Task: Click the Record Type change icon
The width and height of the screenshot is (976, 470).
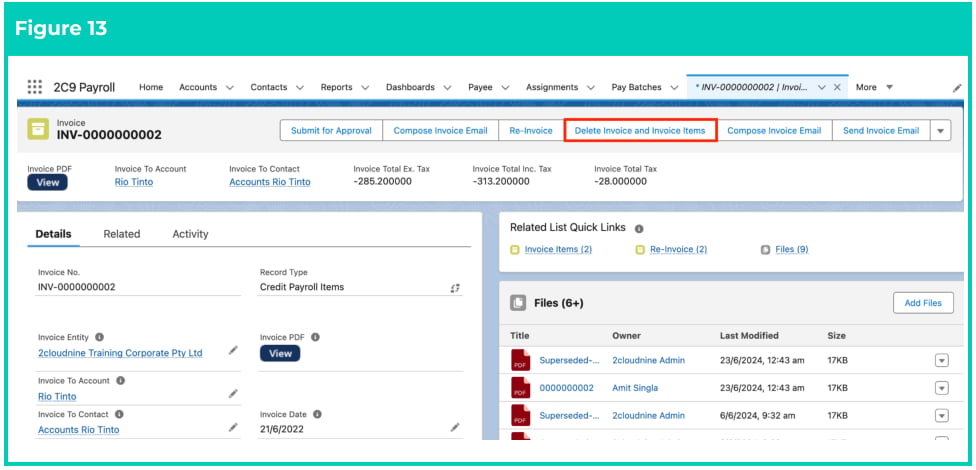Action: [455, 288]
